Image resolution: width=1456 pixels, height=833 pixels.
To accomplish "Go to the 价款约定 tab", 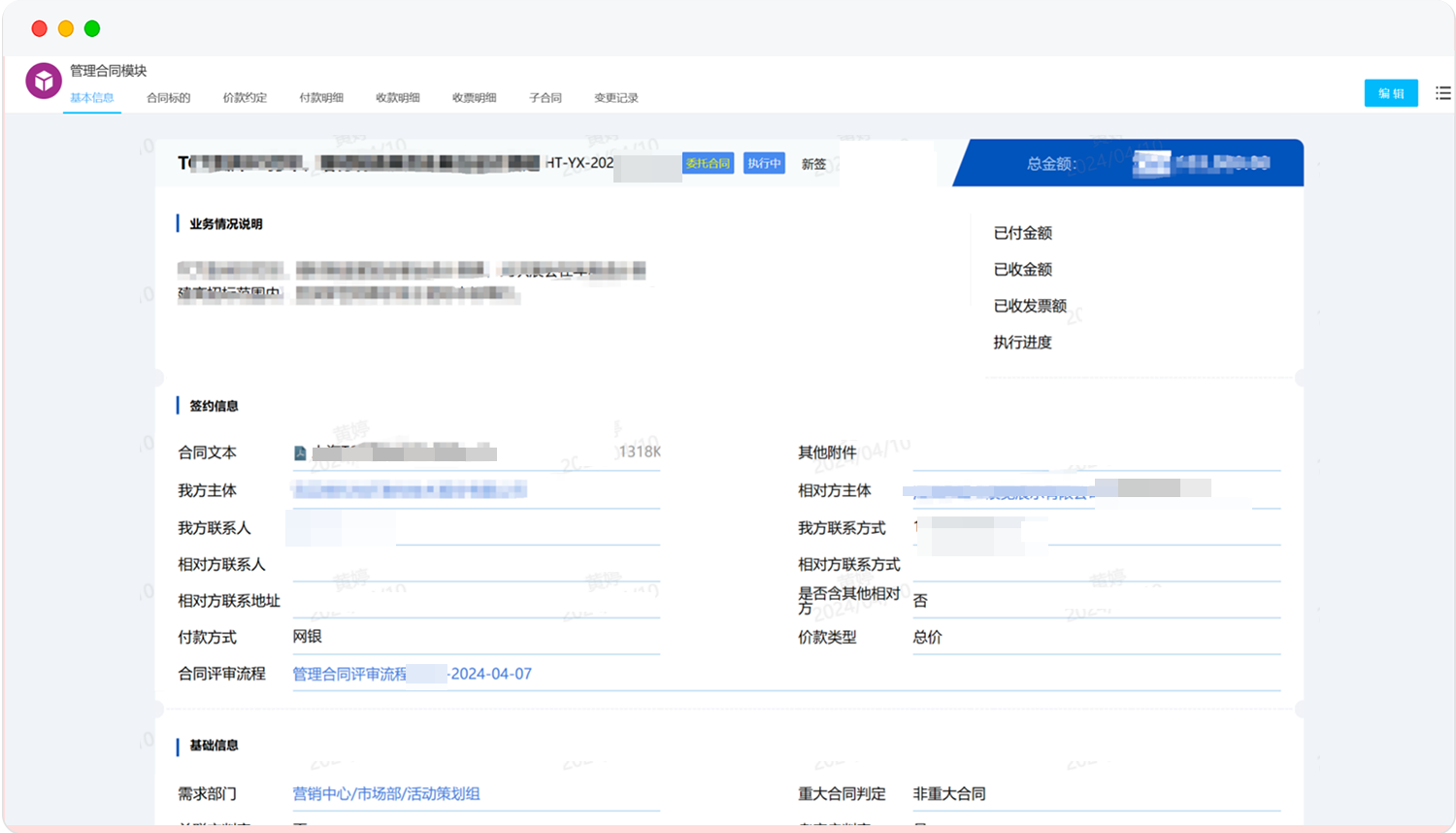I will [x=245, y=98].
